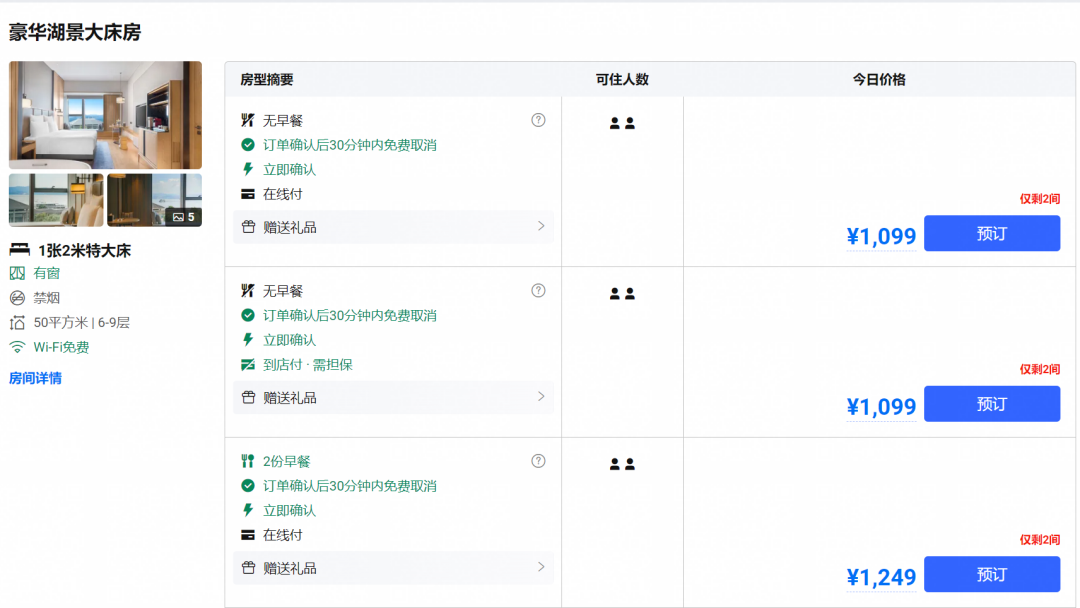Click the credit-card icon in the 2份早餐 row
The image size is (1080, 608).
[248, 535]
